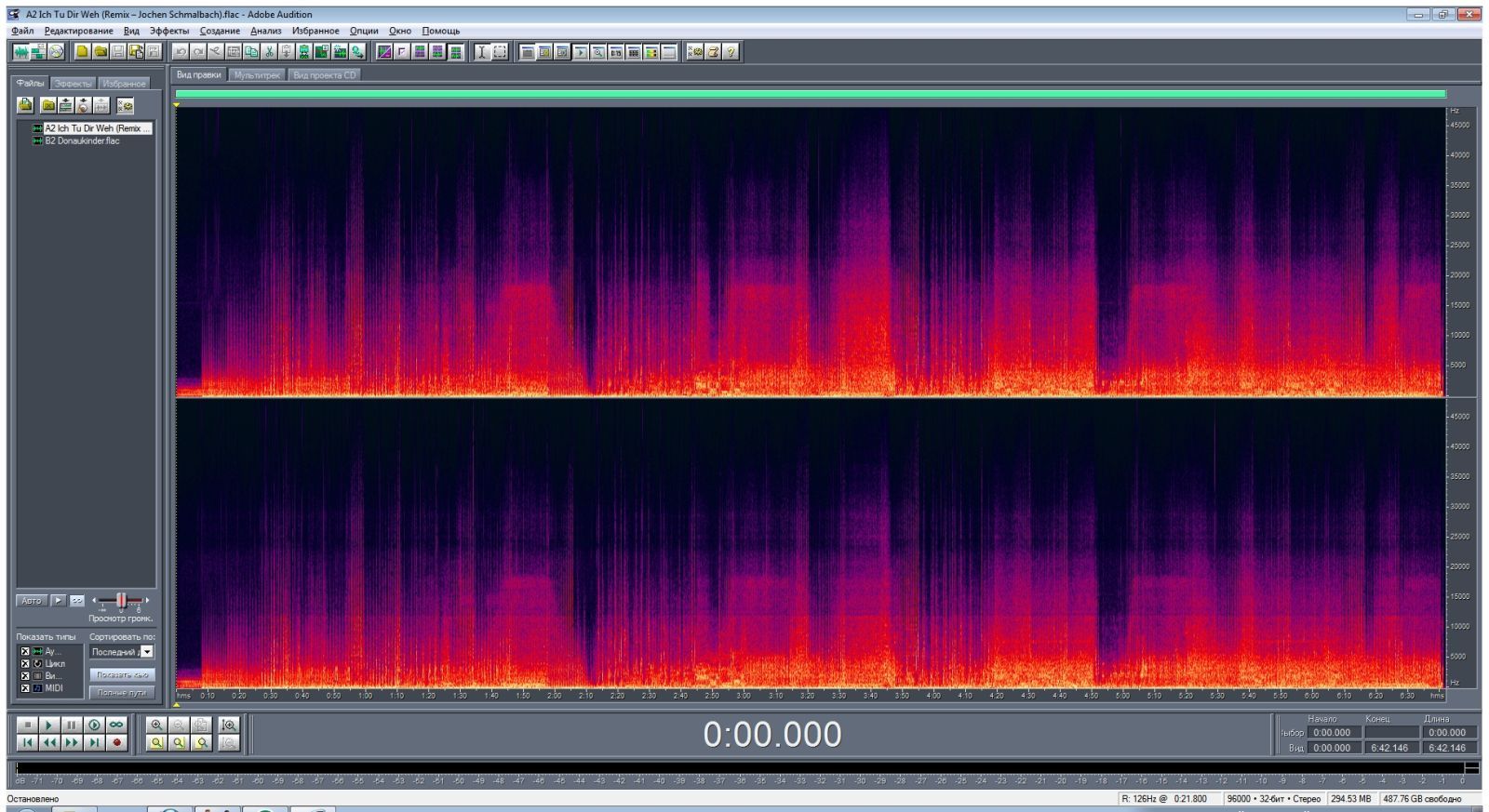
Task: Open the Избранное panel tab
Action: coord(124,84)
